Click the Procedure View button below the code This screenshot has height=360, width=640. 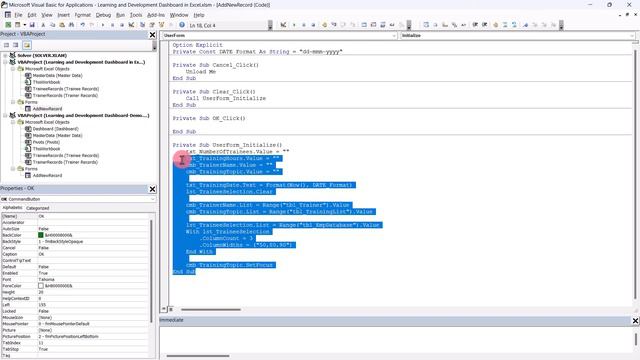[164, 309]
